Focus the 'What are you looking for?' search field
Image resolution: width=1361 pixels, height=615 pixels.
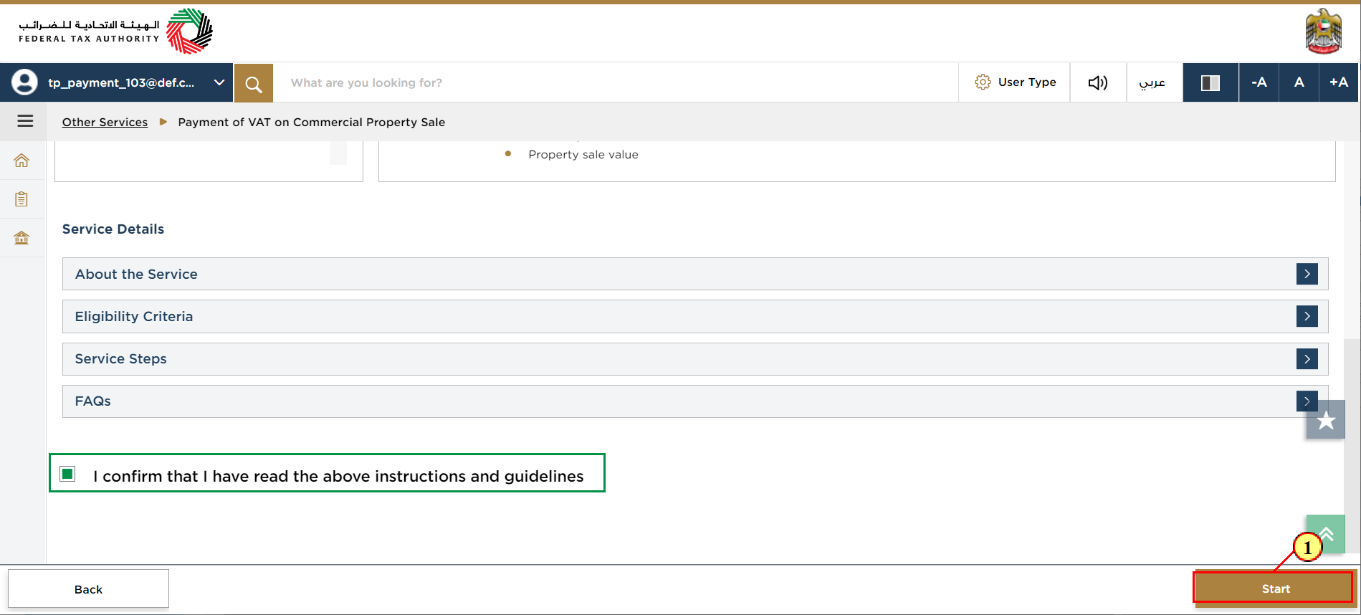(x=615, y=83)
